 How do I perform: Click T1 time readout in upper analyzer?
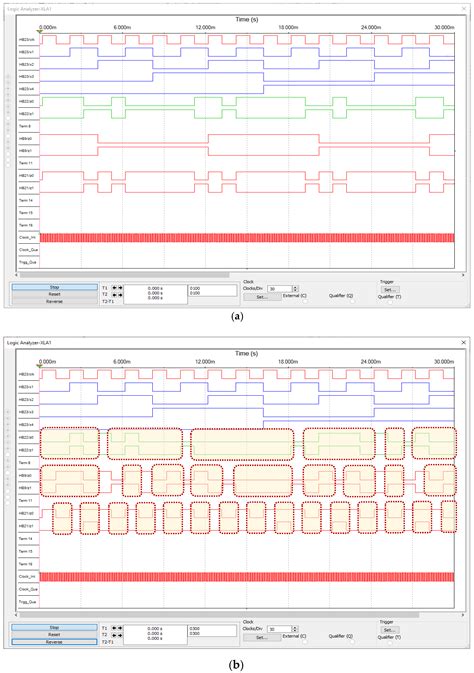click(x=155, y=288)
